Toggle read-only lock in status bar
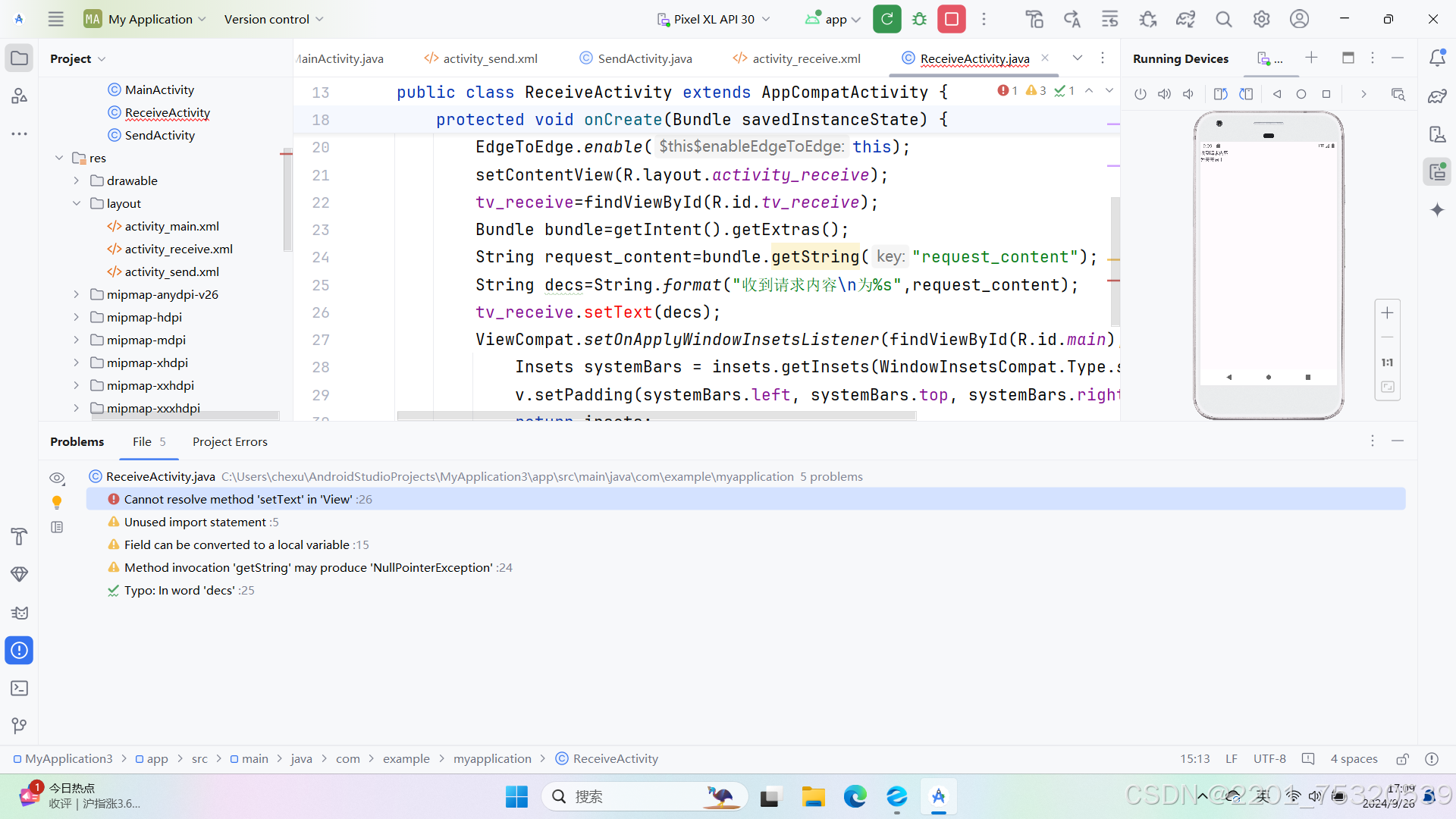Image resolution: width=1456 pixels, height=819 pixels. [x=1402, y=759]
